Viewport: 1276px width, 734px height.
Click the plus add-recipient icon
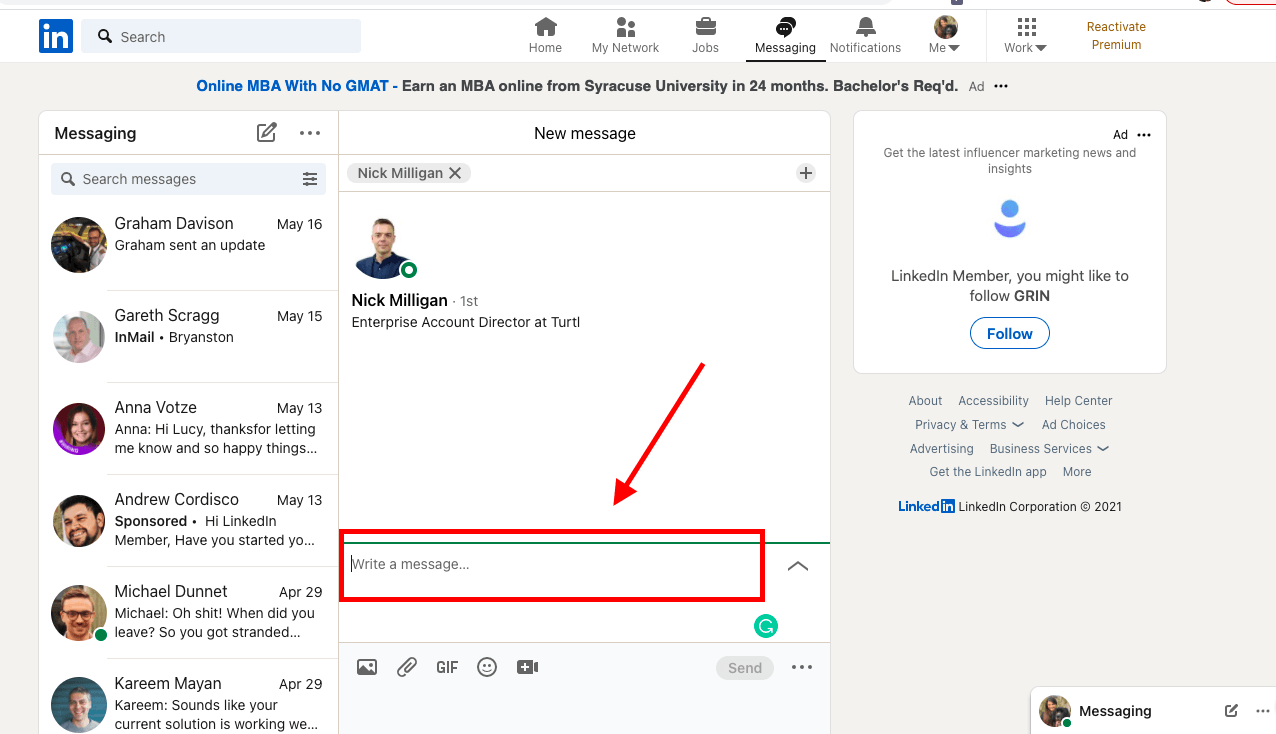[806, 173]
